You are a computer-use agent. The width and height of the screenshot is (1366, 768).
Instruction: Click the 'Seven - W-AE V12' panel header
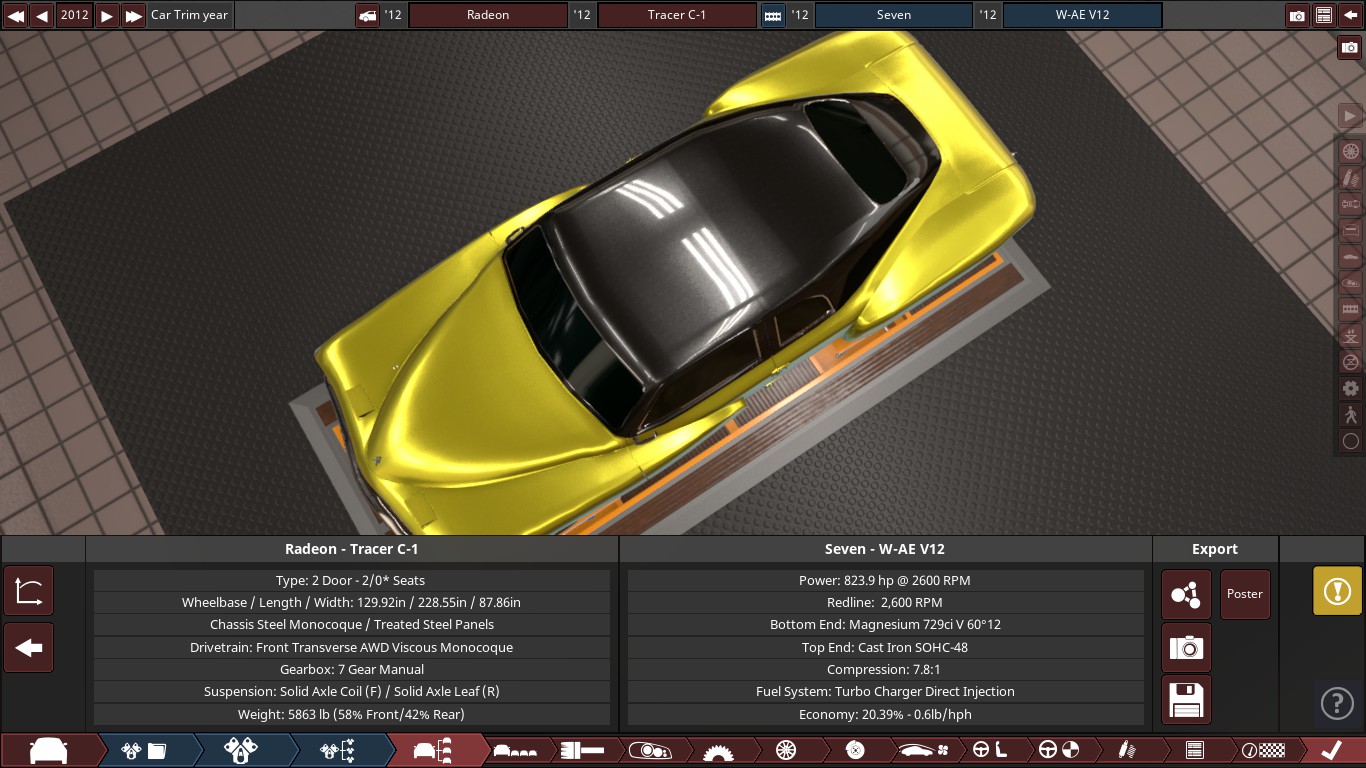885,549
